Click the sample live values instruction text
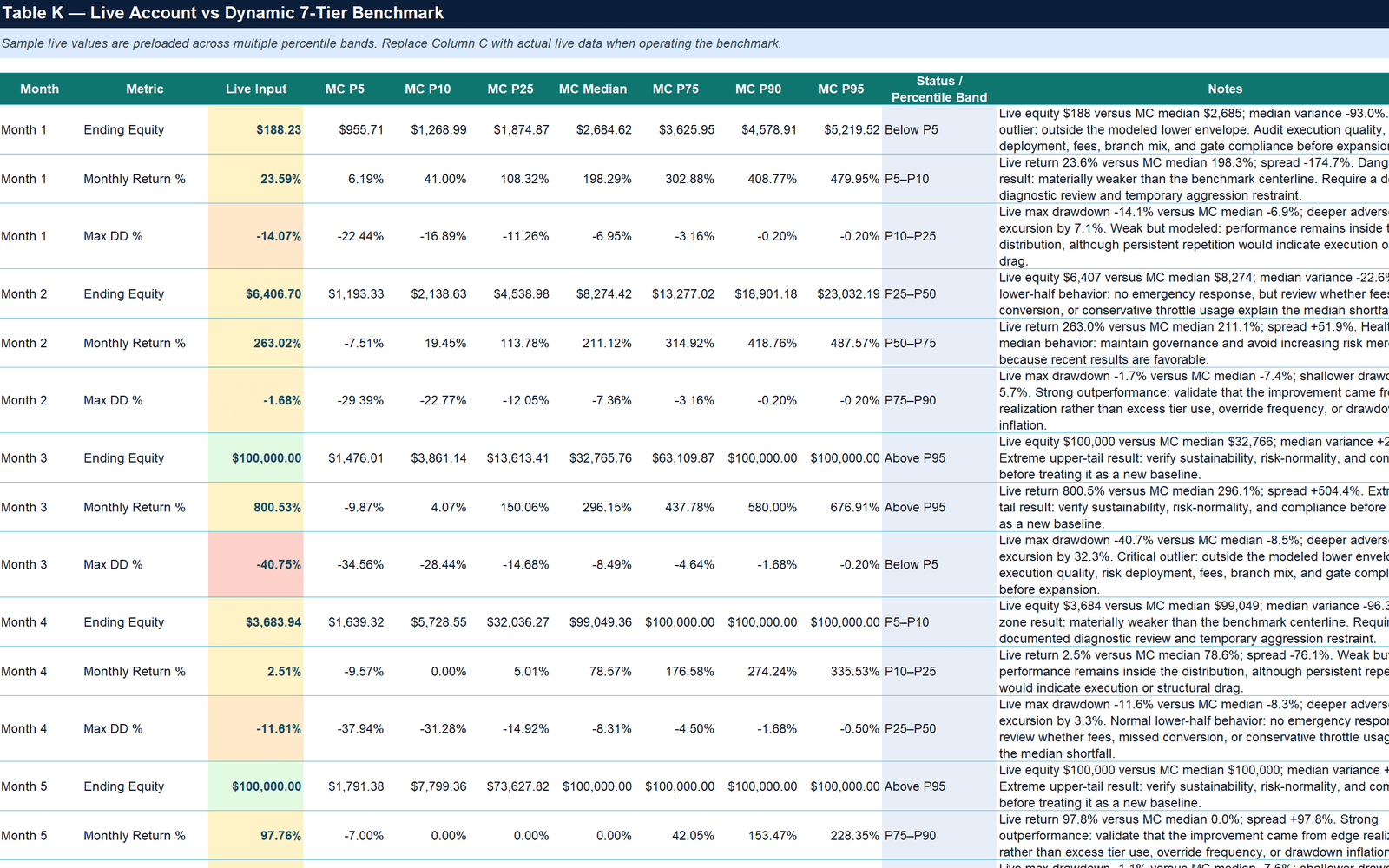This screenshot has width=1389, height=868. [392, 43]
